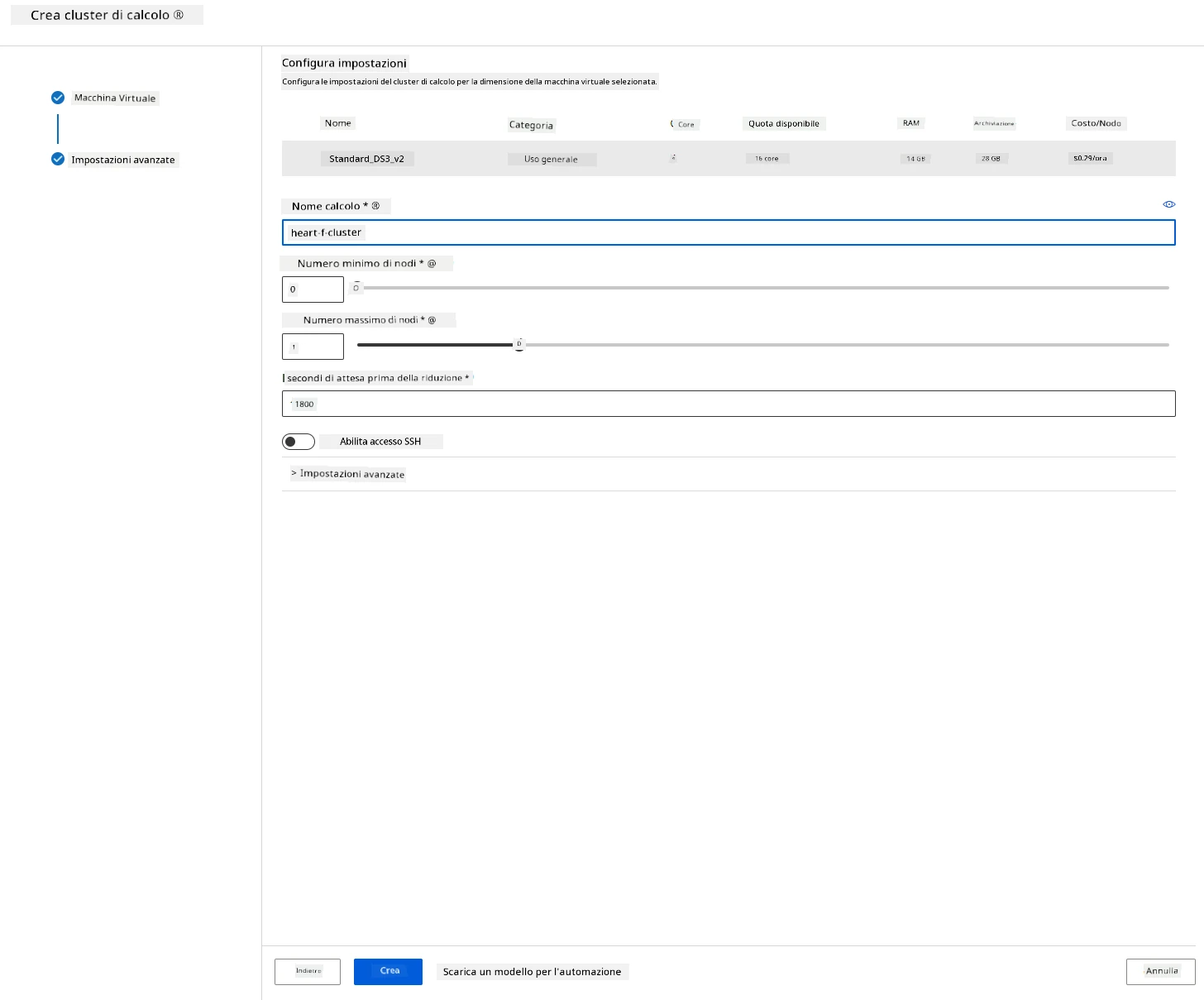The width and height of the screenshot is (1204, 1000).
Task: Click the Annulla button
Action: [x=1161, y=971]
